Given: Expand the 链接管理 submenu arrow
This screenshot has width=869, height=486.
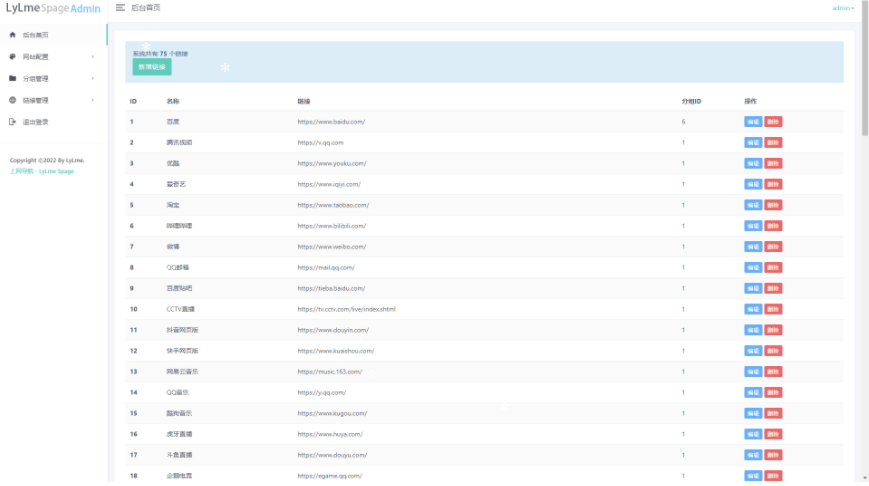Looking at the screenshot, I should [x=93, y=100].
